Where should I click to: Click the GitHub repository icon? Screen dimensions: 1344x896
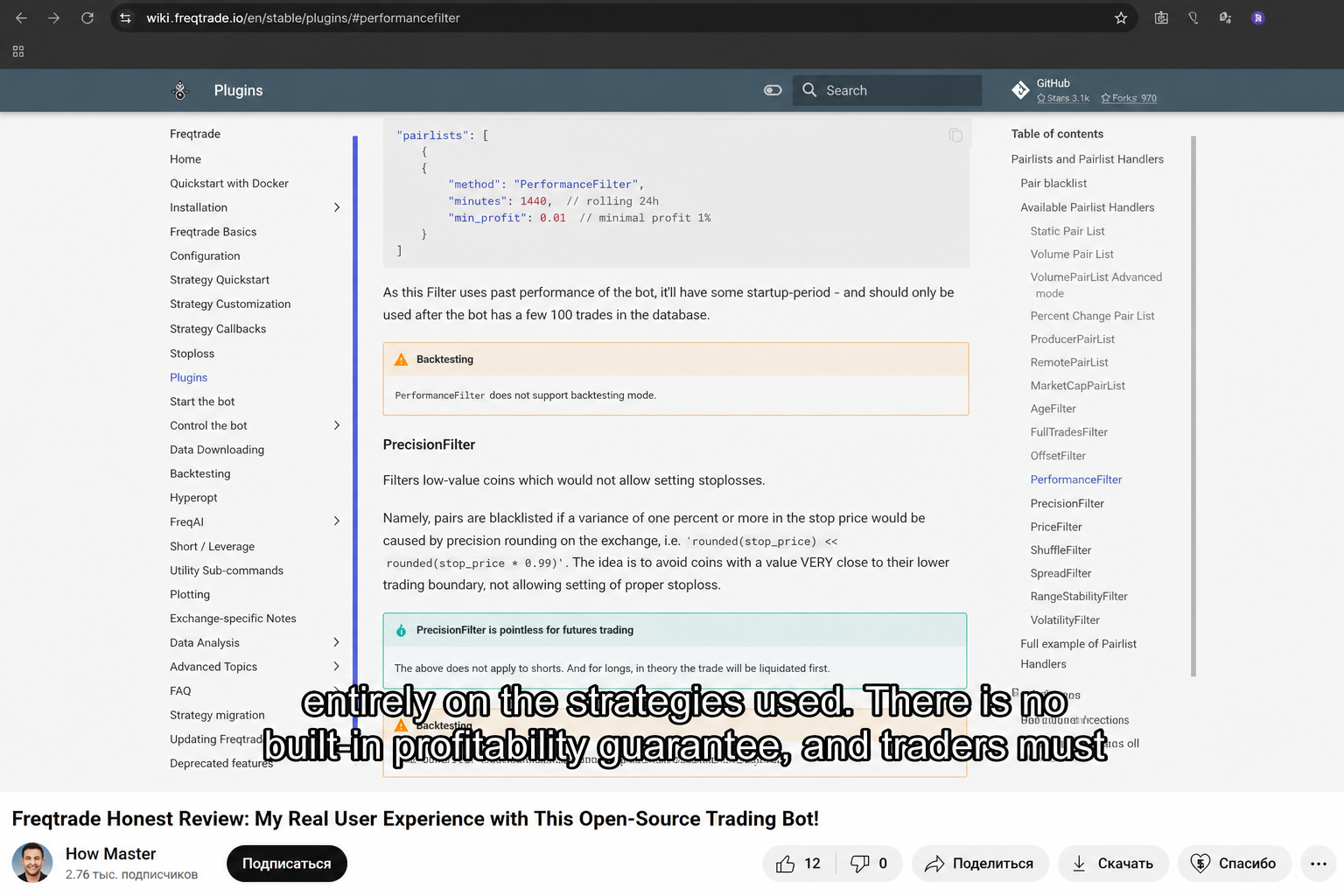(1020, 90)
